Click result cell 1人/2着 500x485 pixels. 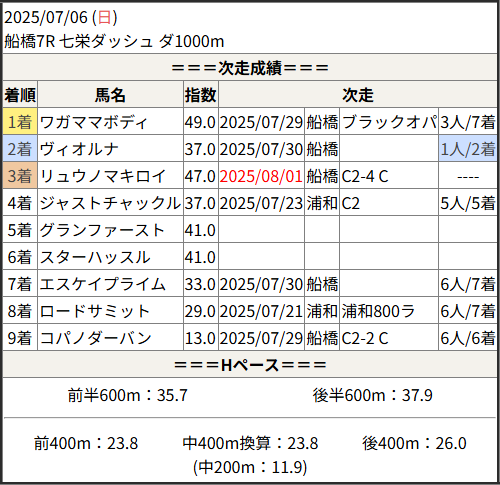click(x=468, y=149)
